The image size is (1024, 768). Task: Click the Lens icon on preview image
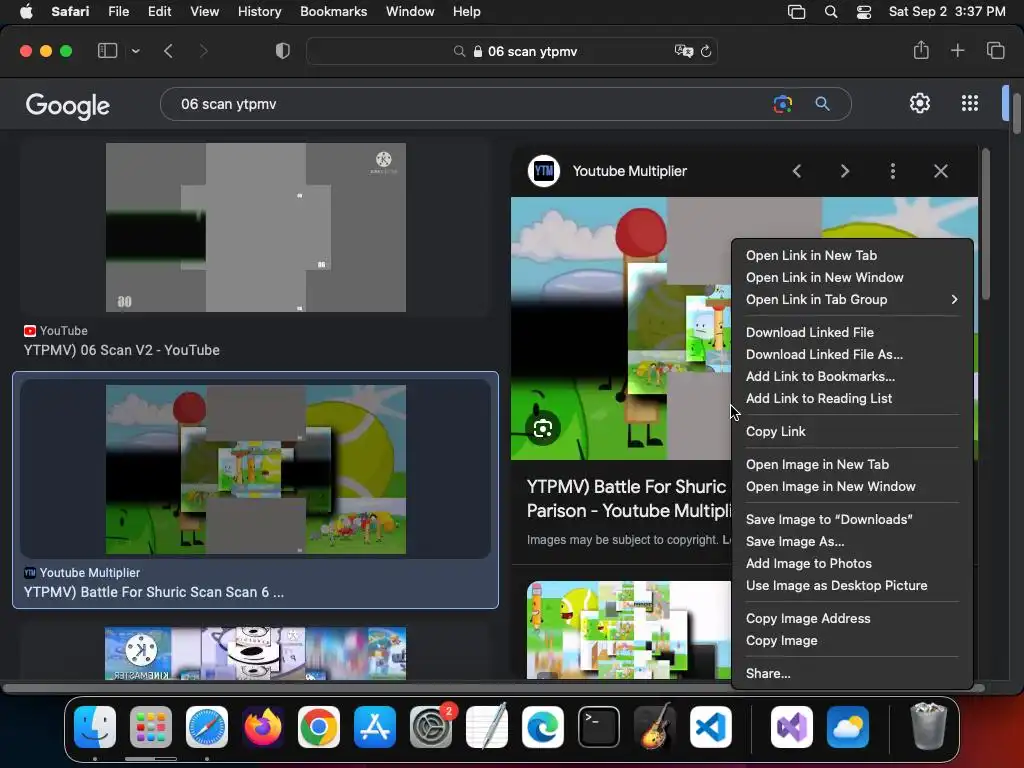543,428
